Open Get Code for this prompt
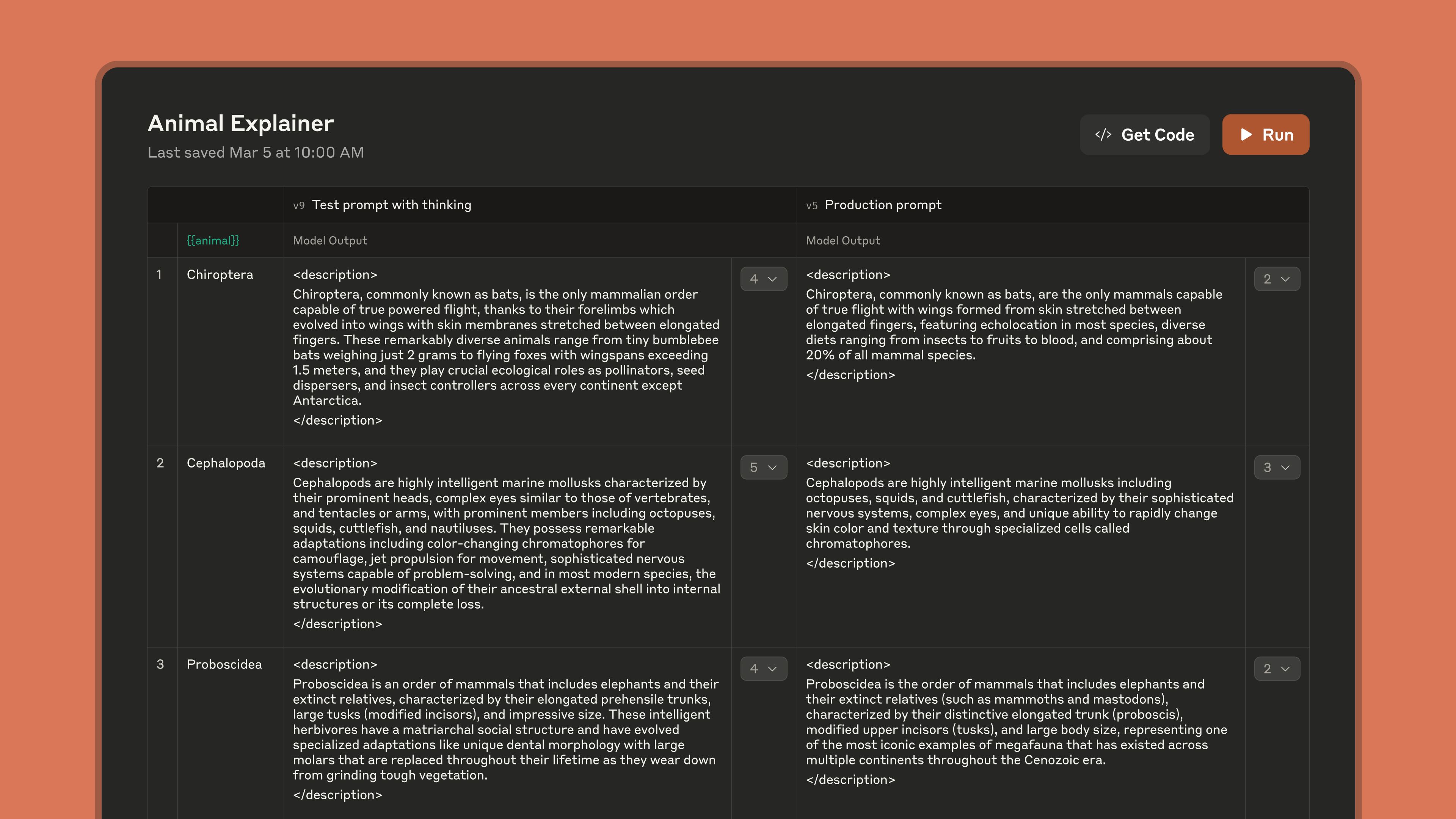Image resolution: width=1456 pixels, height=819 pixels. coord(1144,135)
